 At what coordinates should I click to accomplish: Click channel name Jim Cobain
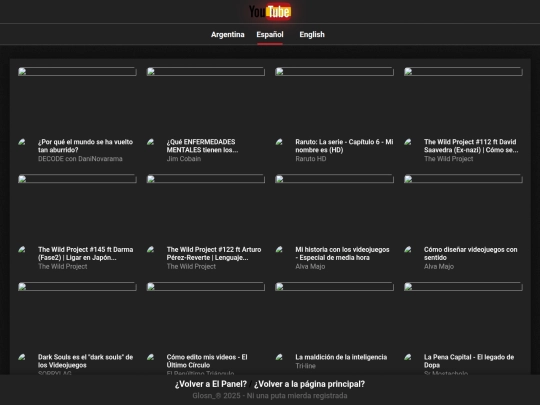(184, 159)
